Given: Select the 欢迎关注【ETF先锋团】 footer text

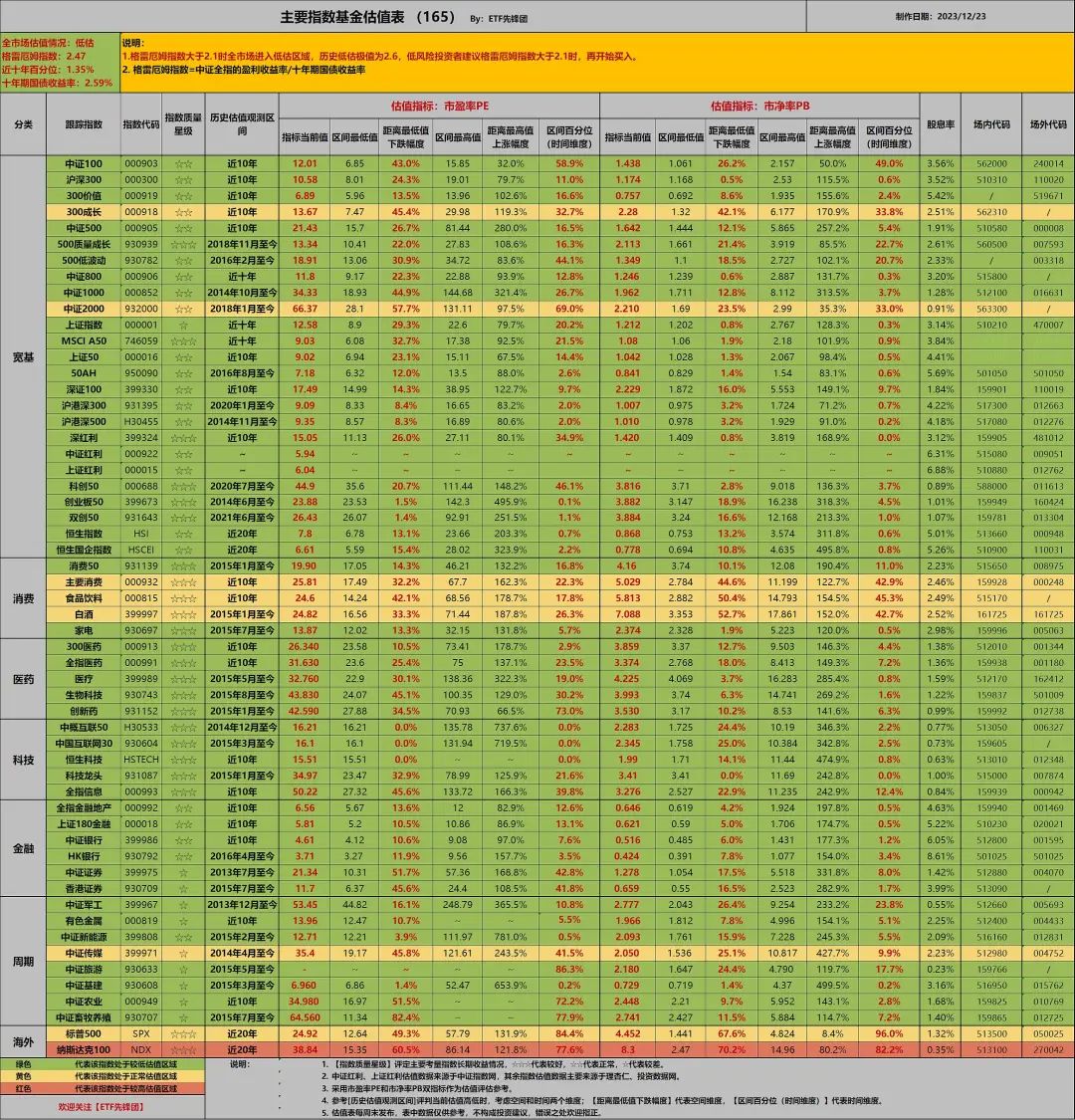Looking at the screenshot, I should (101, 1107).
